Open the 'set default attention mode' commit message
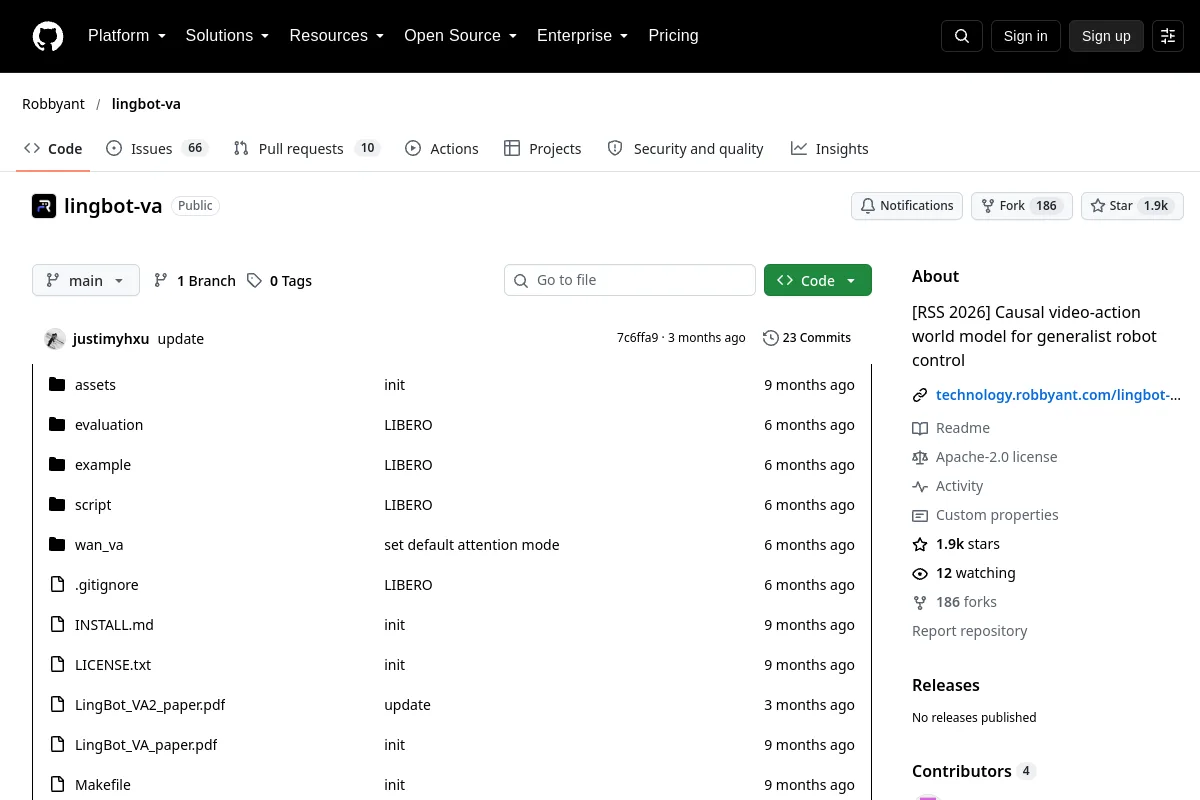The height and width of the screenshot is (800, 1200). [472, 545]
